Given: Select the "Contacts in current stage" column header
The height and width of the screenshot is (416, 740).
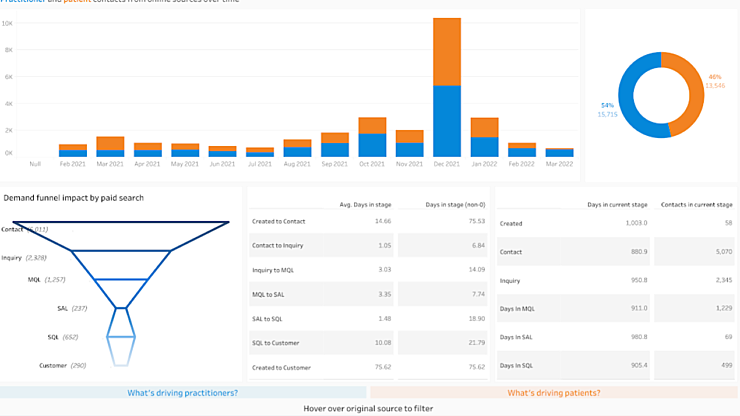Looking at the screenshot, I should (696, 204).
